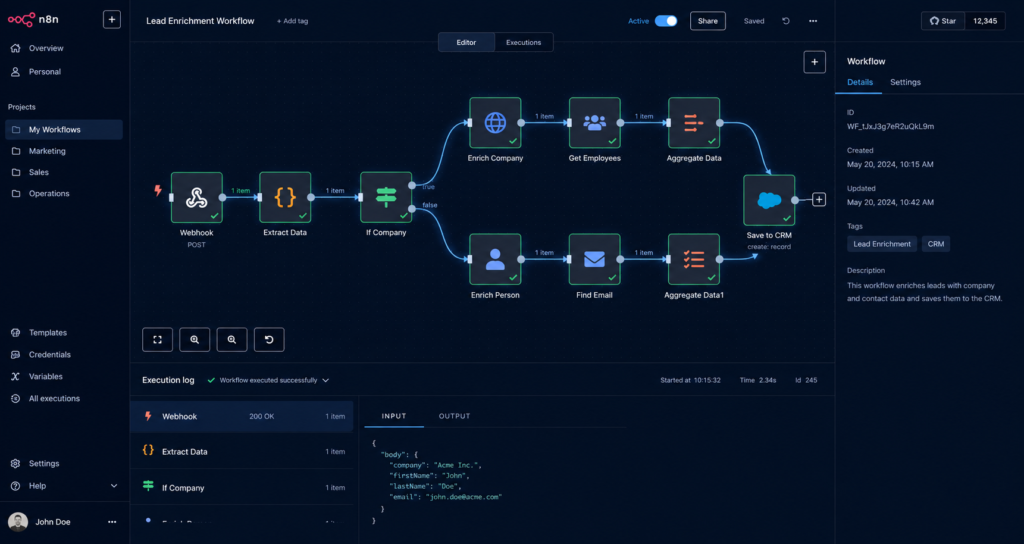
Task: Fit workflow to view
Action: tap(157, 340)
